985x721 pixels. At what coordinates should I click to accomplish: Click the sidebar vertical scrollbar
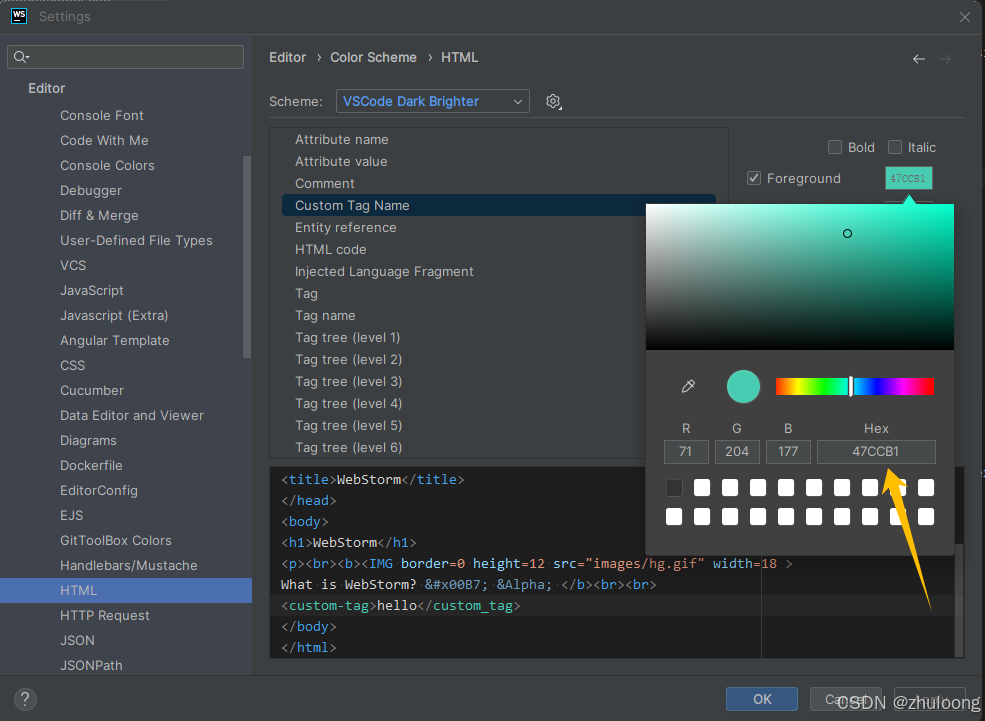pyautogui.click(x=247, y=257)
